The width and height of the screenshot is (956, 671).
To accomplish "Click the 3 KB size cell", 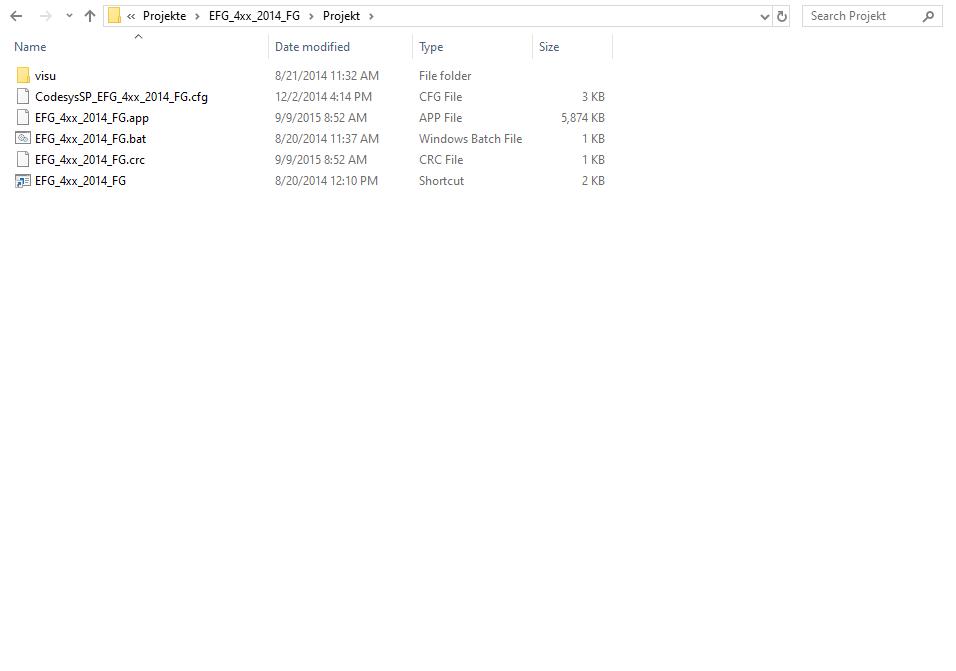I will 593,96.
